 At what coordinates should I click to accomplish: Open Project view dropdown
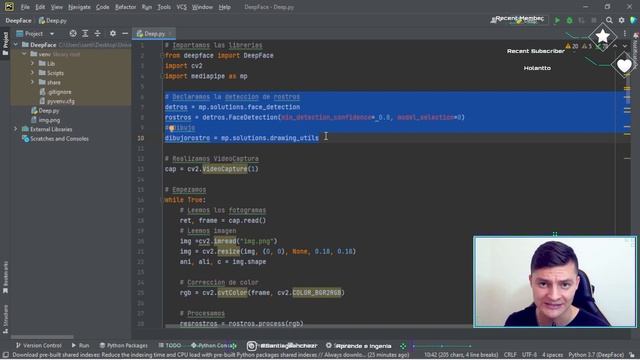click(52, 34)
